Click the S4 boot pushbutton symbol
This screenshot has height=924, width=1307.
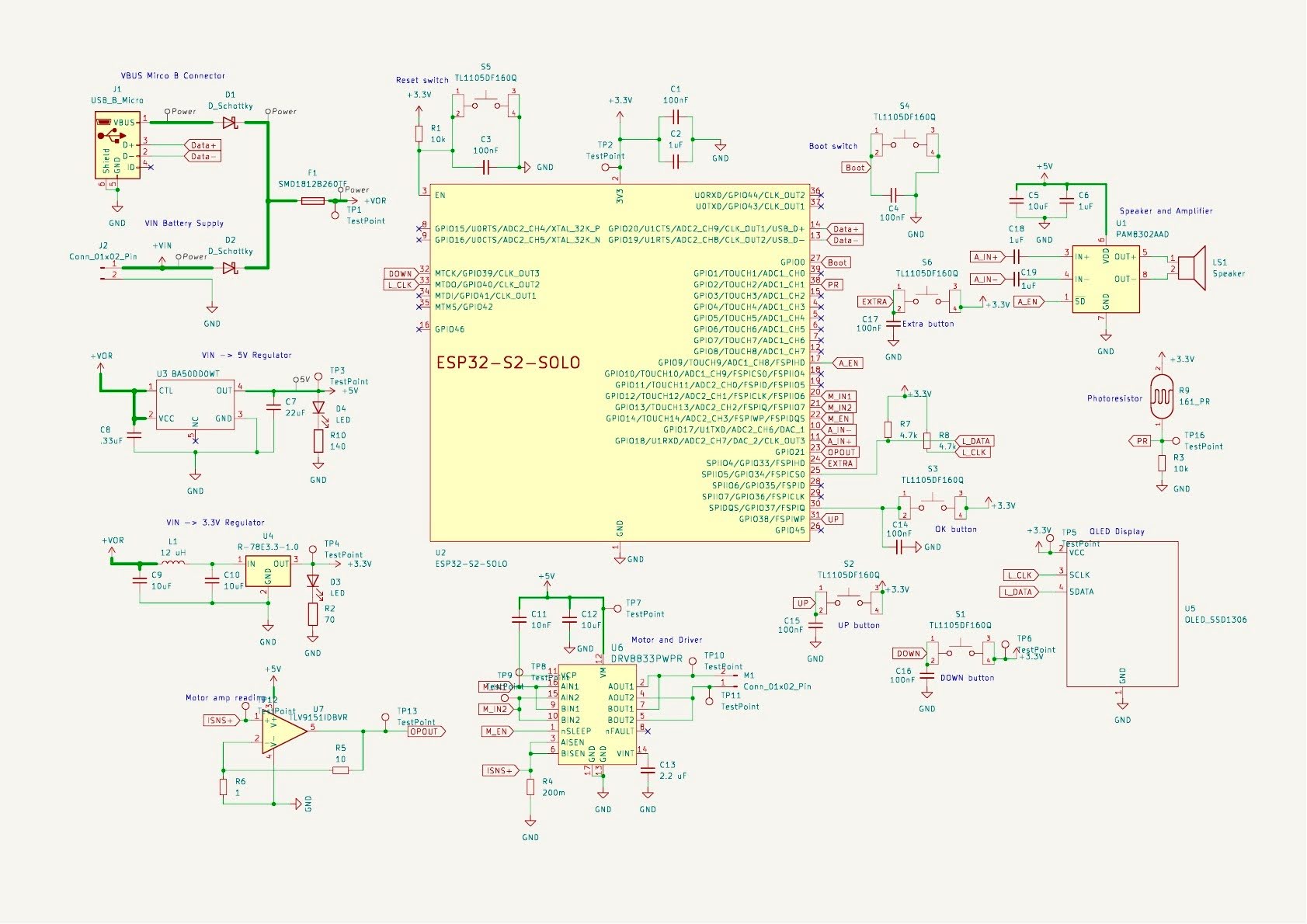coord(906,144)
